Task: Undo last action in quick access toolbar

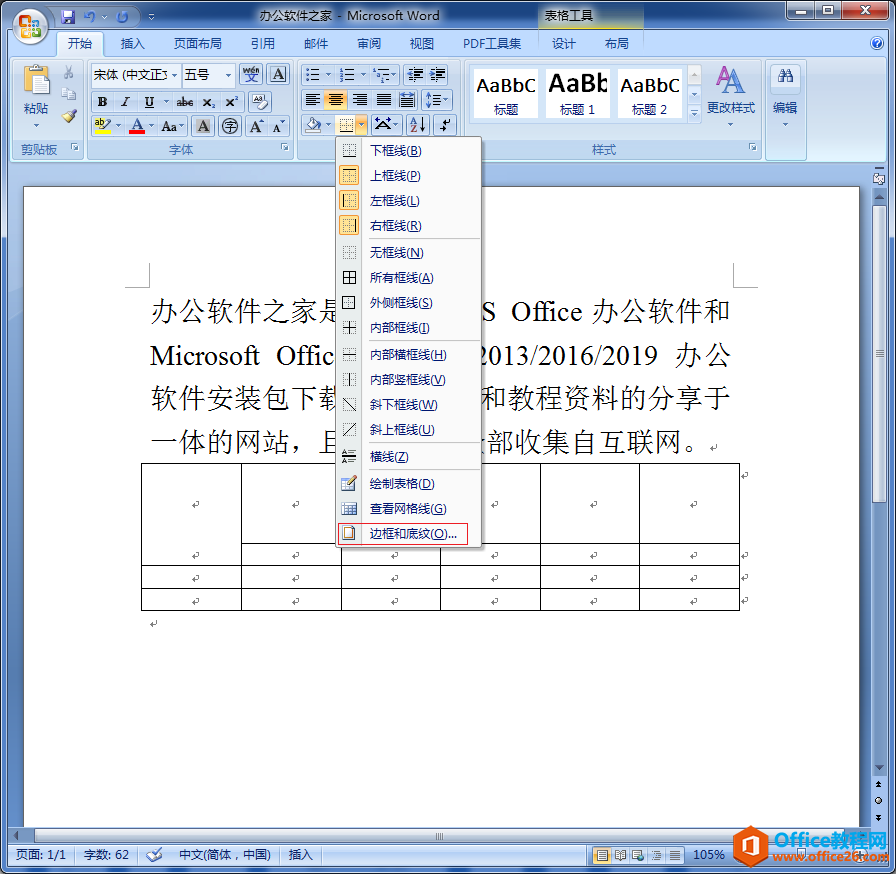Action: [x=89, y=17]
